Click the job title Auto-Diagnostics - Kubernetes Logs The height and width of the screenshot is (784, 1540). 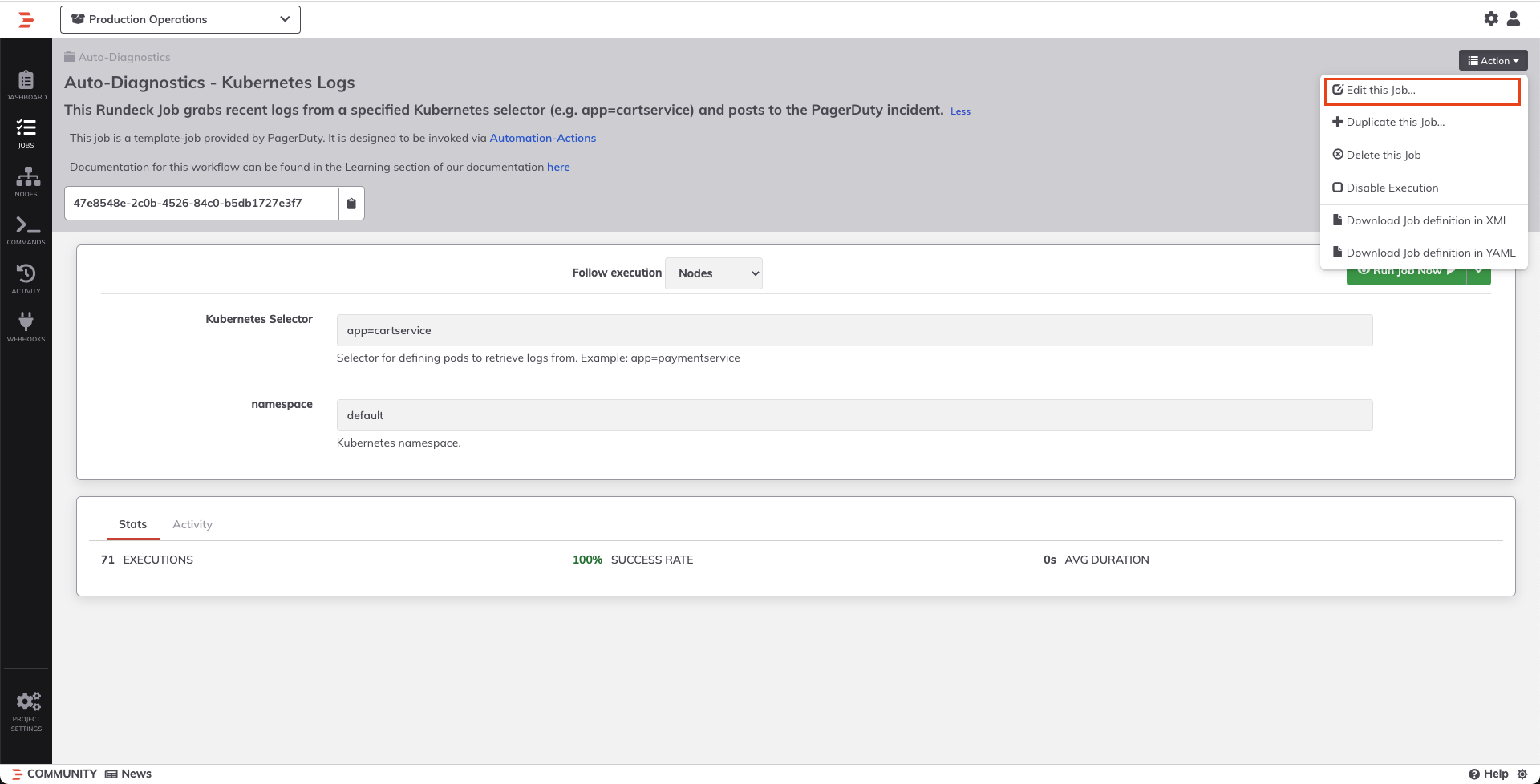click(x=209, y=83)
